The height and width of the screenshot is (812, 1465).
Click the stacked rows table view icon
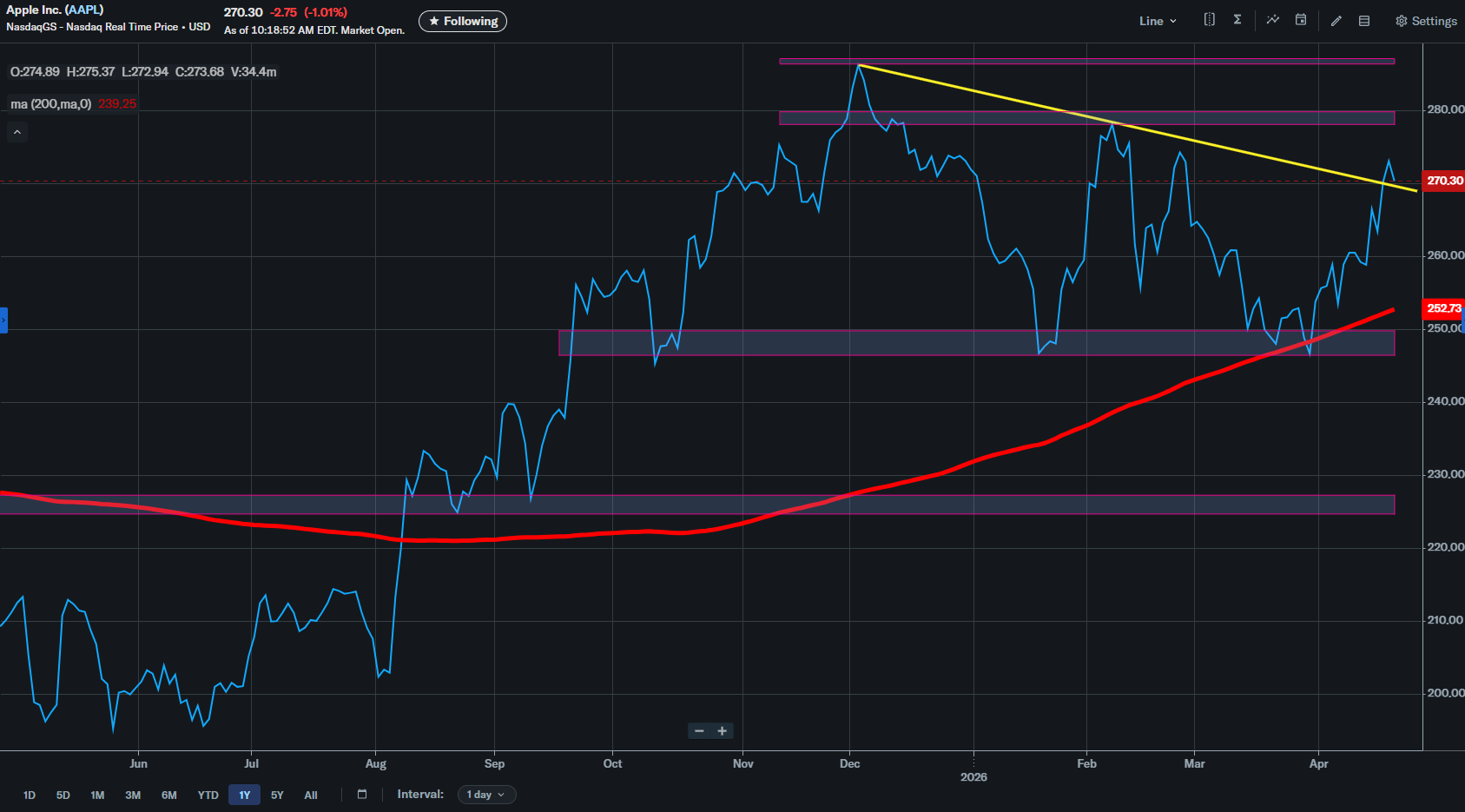tap(1364, 21)
